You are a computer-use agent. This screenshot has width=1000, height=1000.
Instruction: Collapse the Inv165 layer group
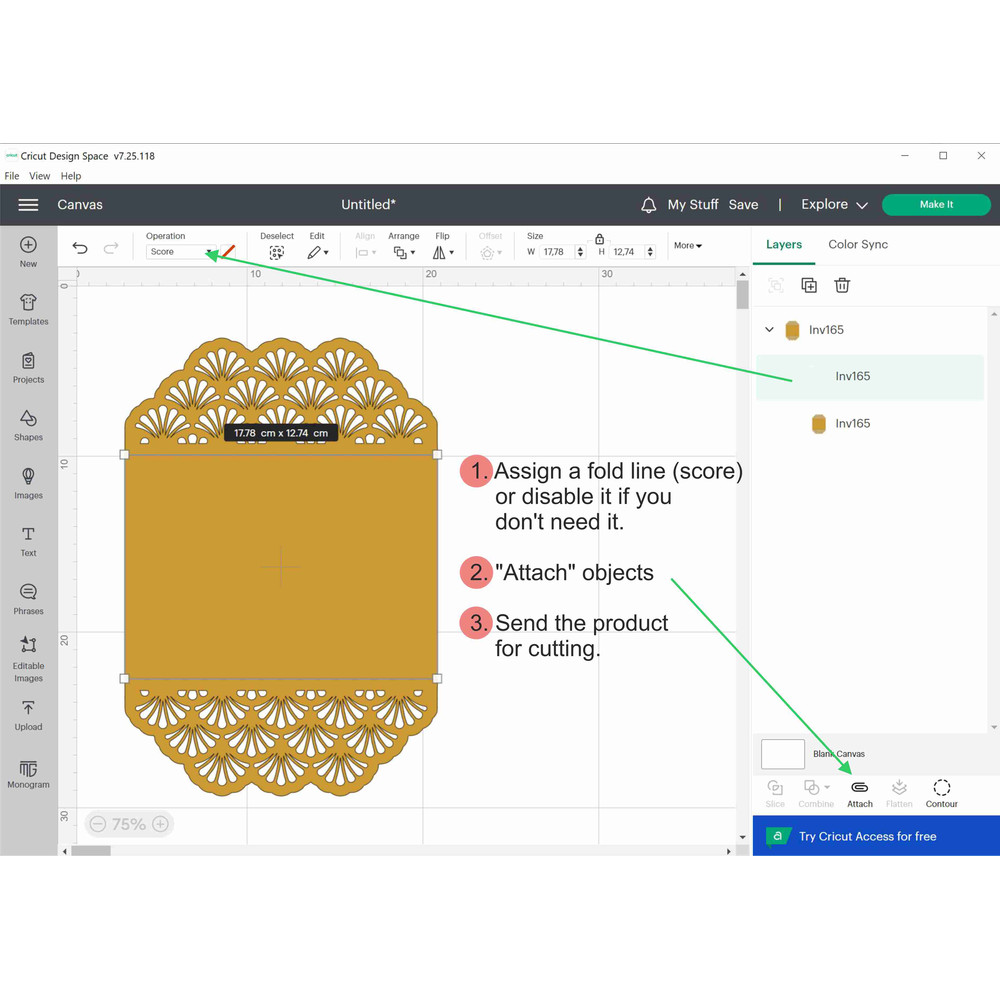coord(769,329)
